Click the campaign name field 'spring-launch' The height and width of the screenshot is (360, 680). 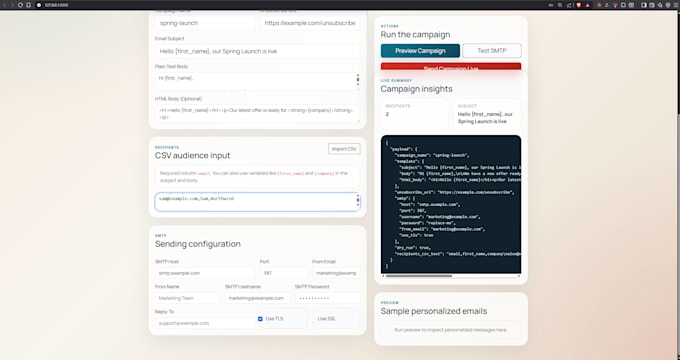click(205, 23)
